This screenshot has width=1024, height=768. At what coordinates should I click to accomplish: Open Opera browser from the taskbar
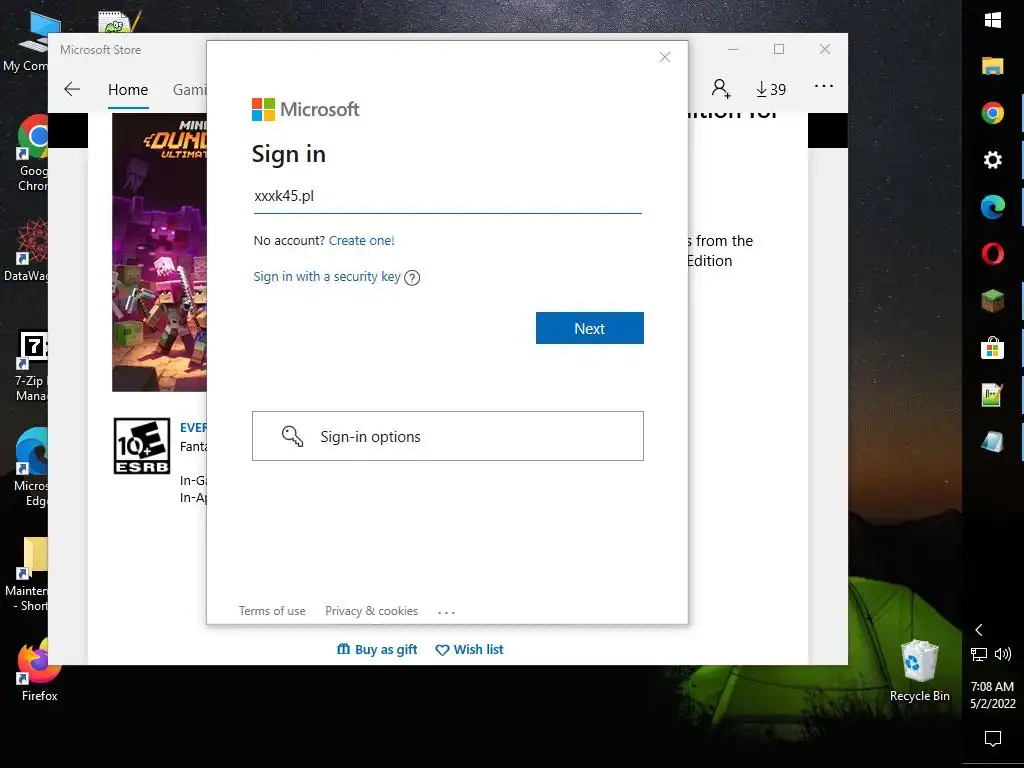tap(993, 253)
